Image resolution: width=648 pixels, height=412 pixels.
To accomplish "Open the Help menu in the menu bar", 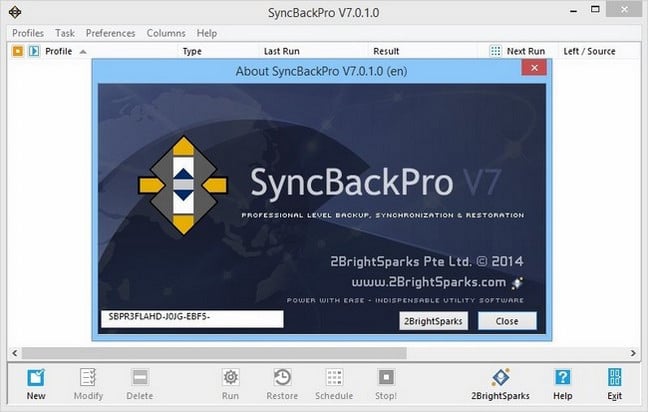I will point(207,33).
